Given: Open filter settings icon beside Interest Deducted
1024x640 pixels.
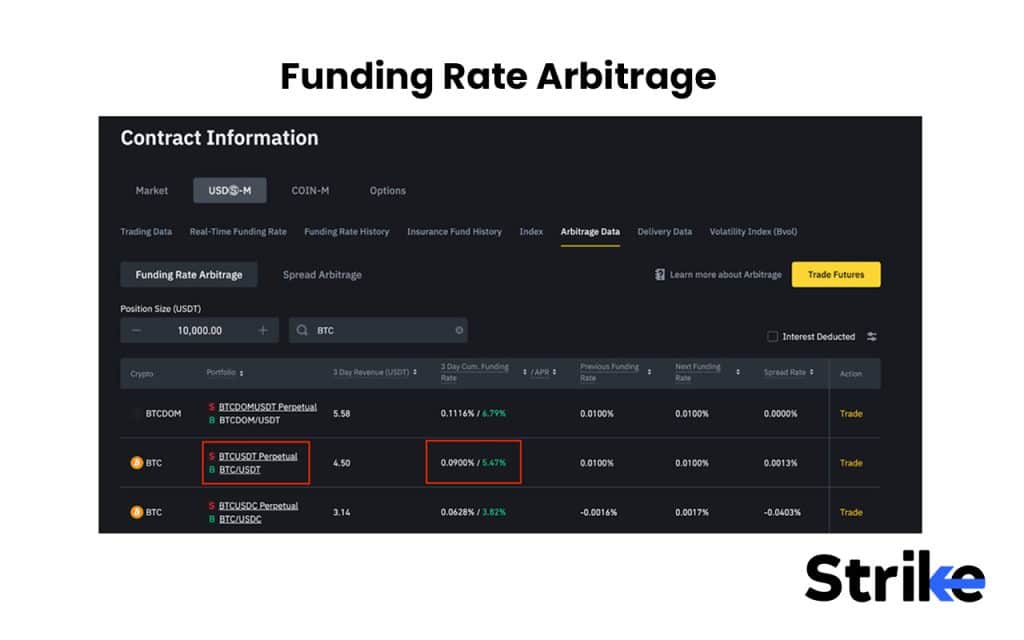Looking at the screenshot, I should point(870,336).
